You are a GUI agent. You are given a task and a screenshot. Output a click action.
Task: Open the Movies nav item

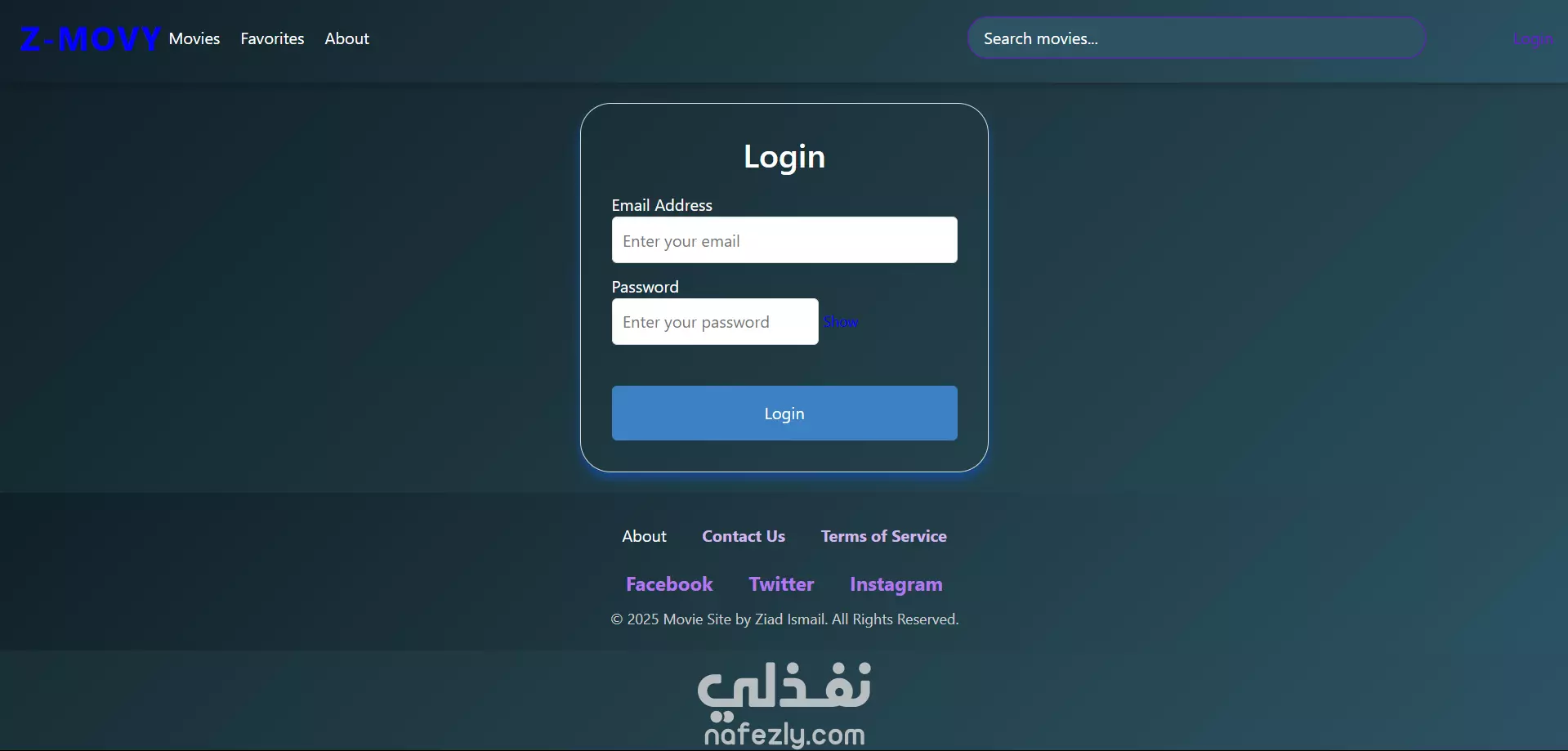coord(194,38)
